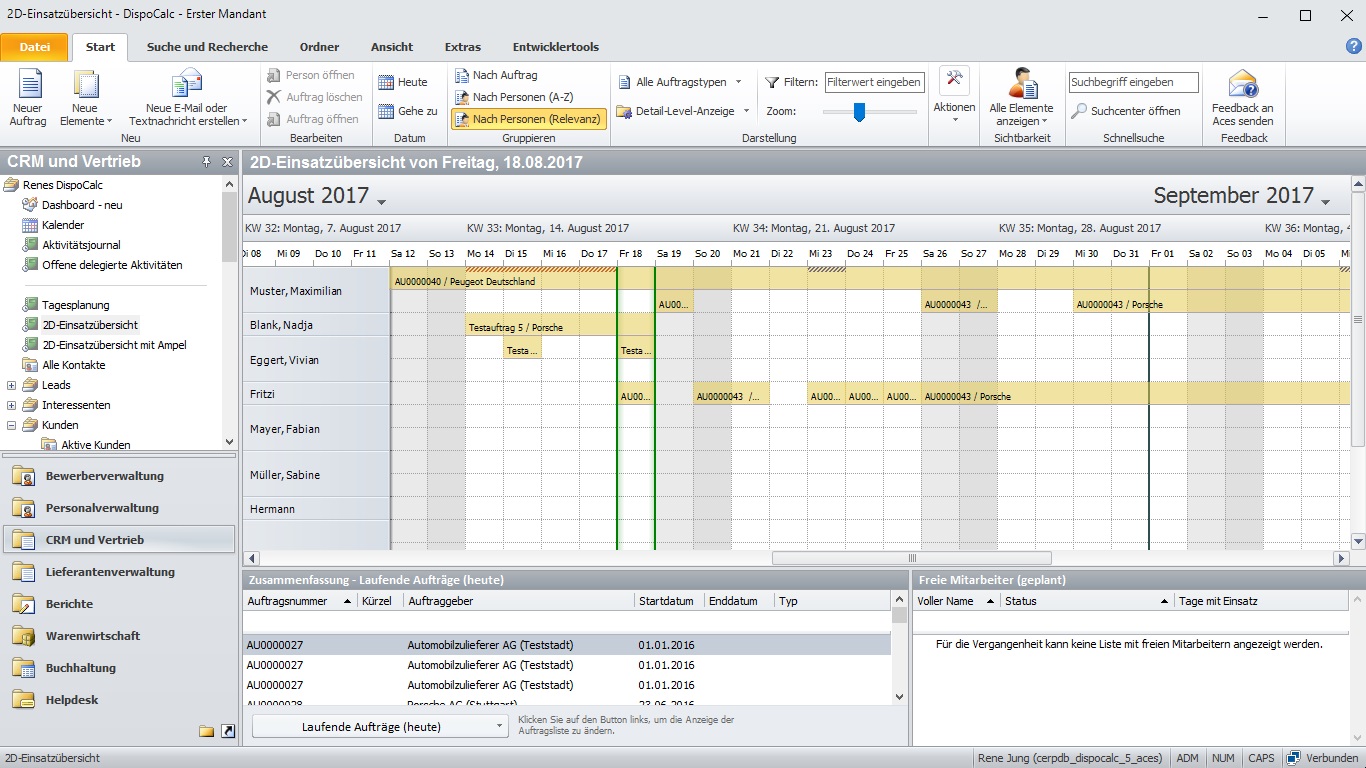Click the Heute calendar icon
The image size is (1366, 768).
pyautogui.click(x=386, y=82)
